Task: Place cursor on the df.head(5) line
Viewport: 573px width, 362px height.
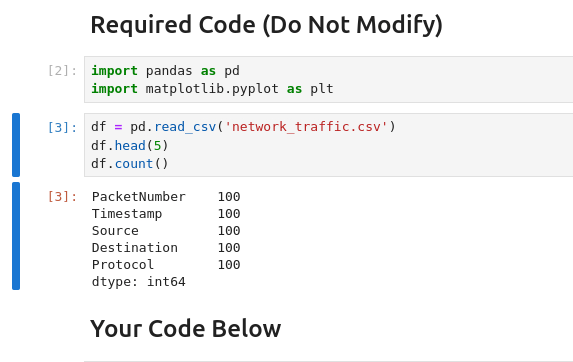Action: point(130,145)
